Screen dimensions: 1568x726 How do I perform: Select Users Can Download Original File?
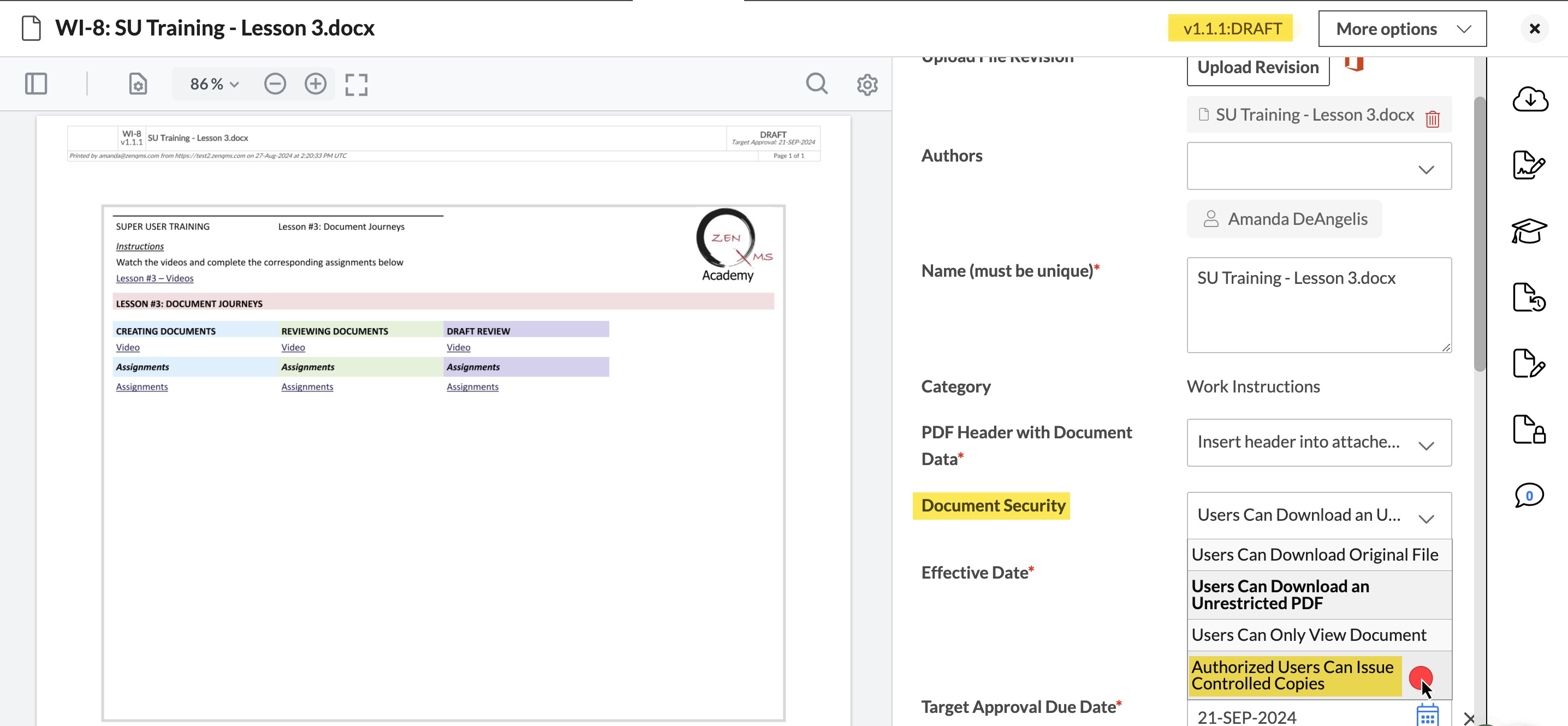1319,555
